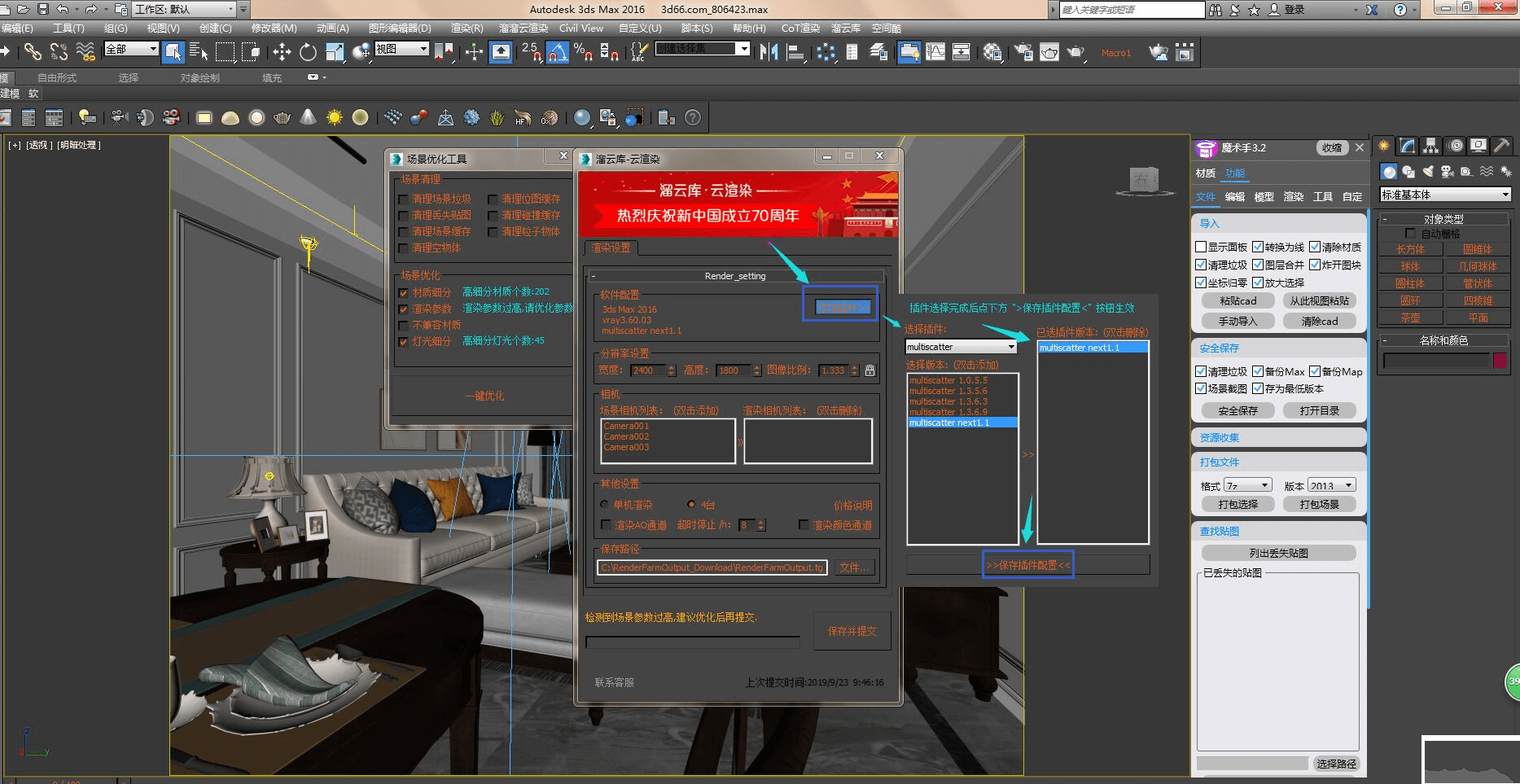This screenshot has width=1520, height=784.
Task: Select the Lights category icon
Action: point(1428,172)
